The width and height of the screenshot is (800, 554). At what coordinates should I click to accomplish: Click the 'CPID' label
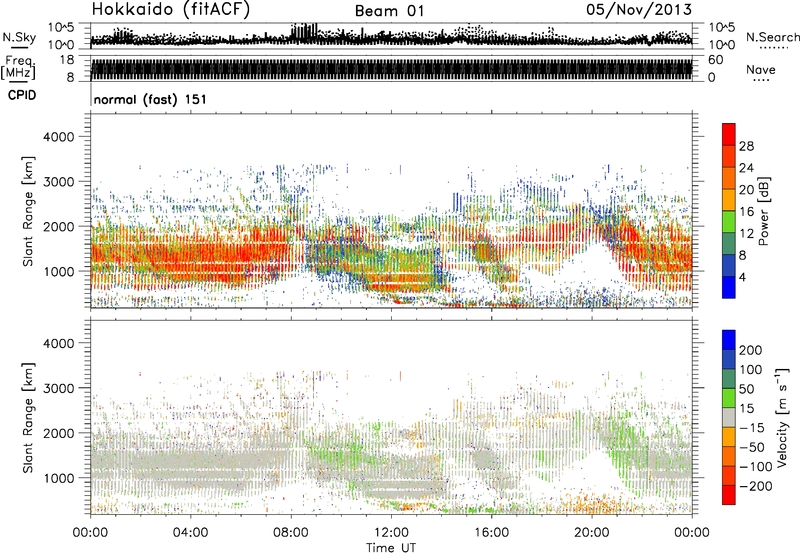pos(22,95)
